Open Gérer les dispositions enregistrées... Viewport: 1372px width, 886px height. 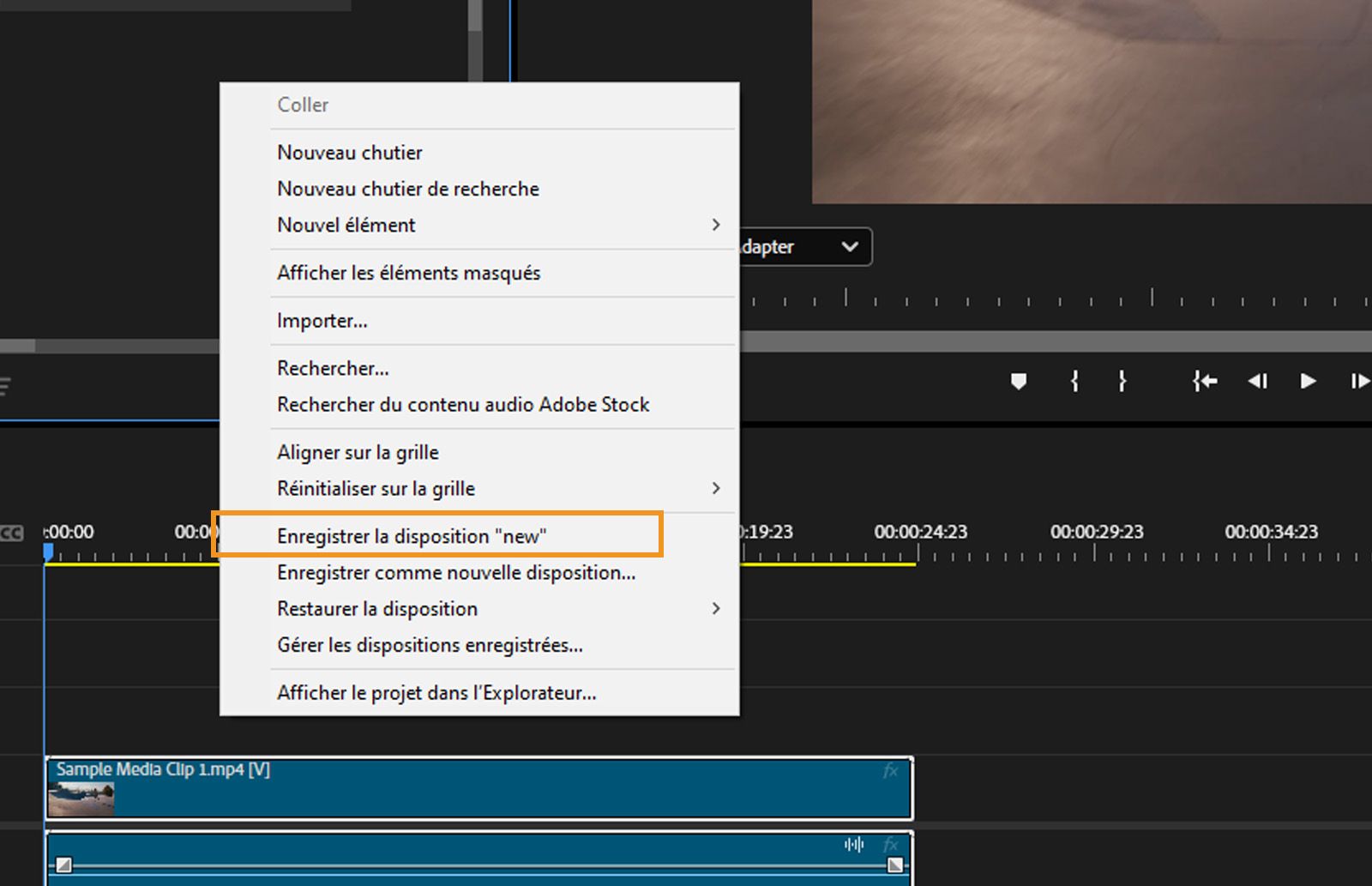click(x=479, y=645)
